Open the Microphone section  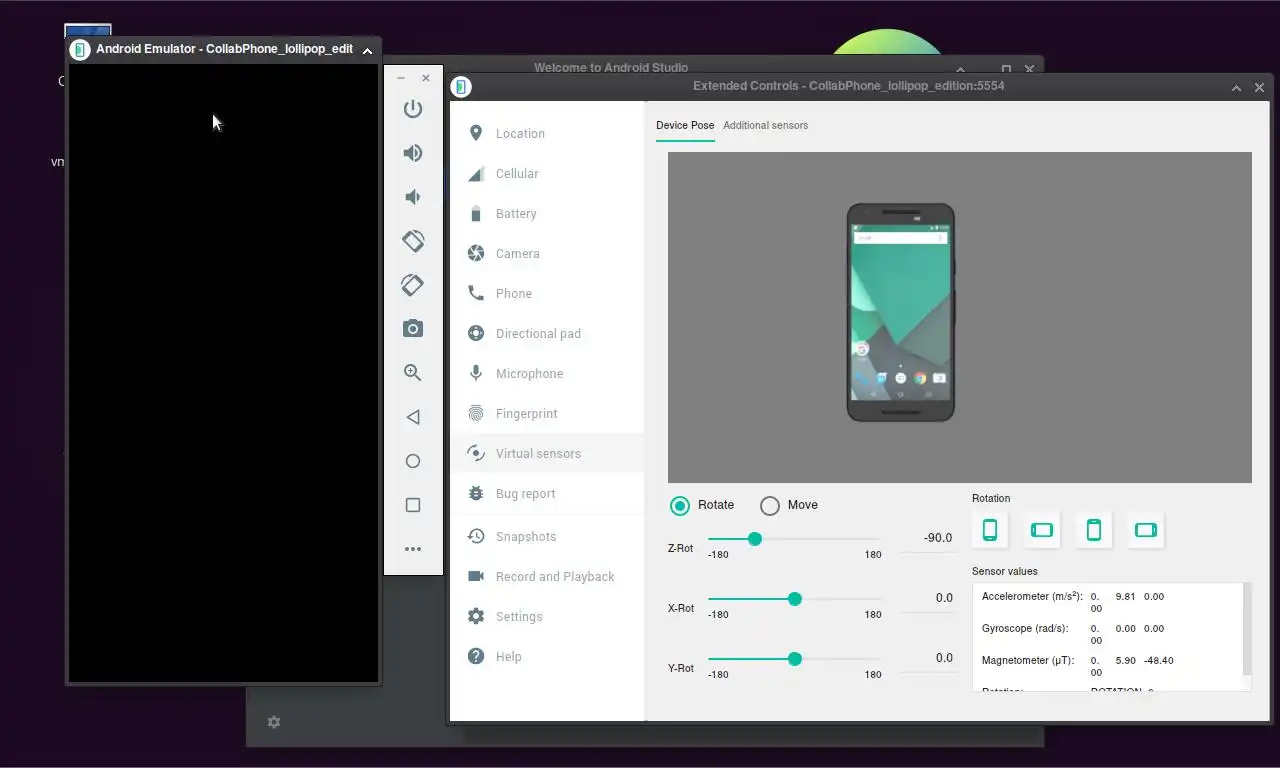click(547, 373)
